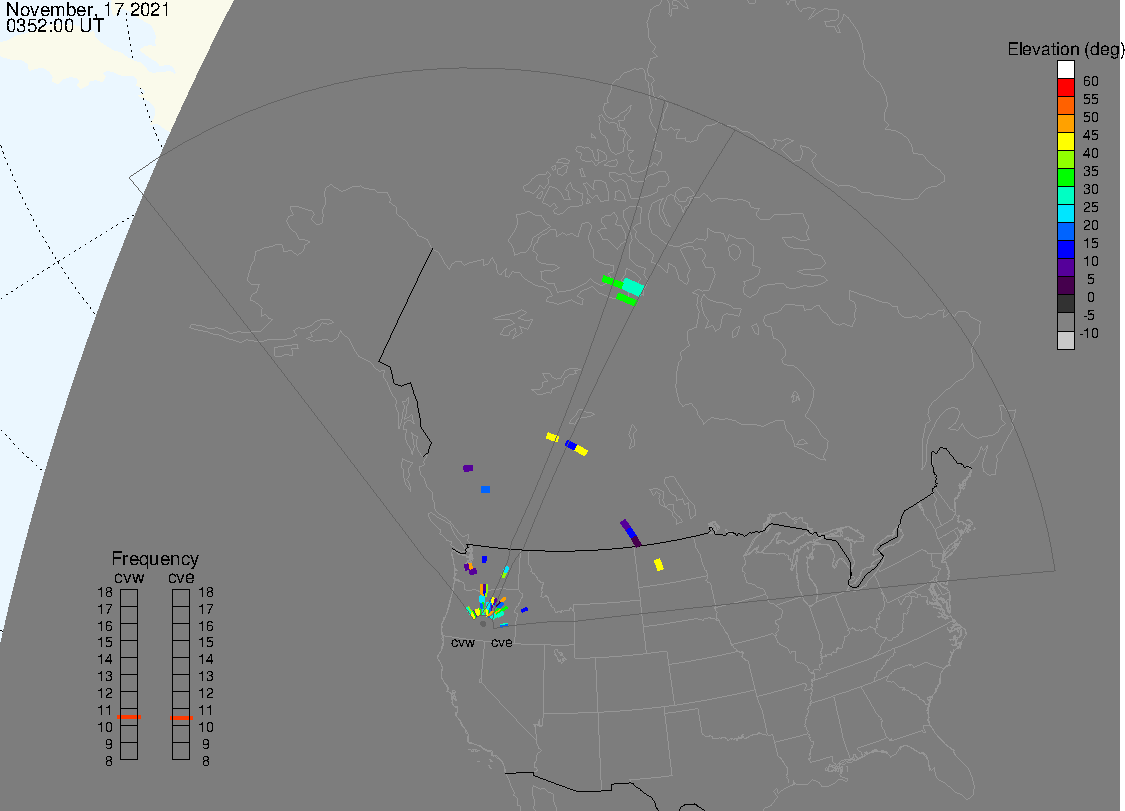Click the white swatch atop elevation legend

coord(1065,70)
